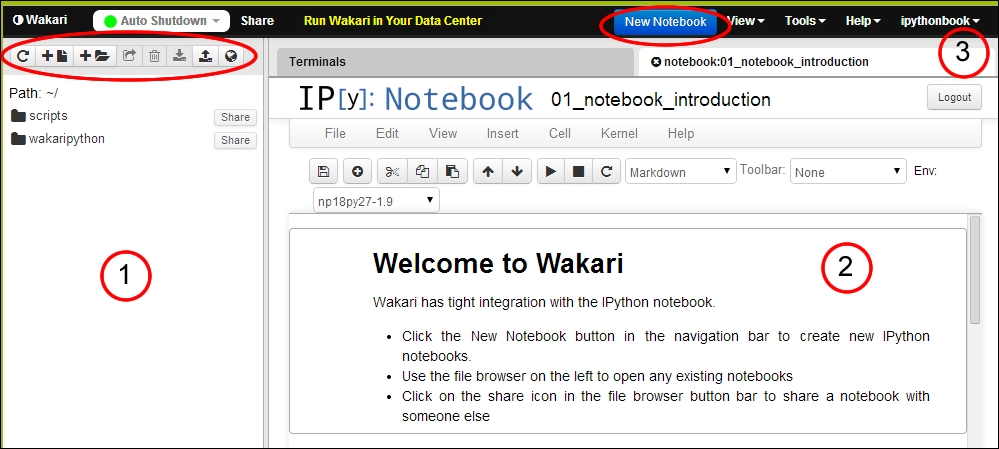Click Share button next to wakaripython folder

235,140
